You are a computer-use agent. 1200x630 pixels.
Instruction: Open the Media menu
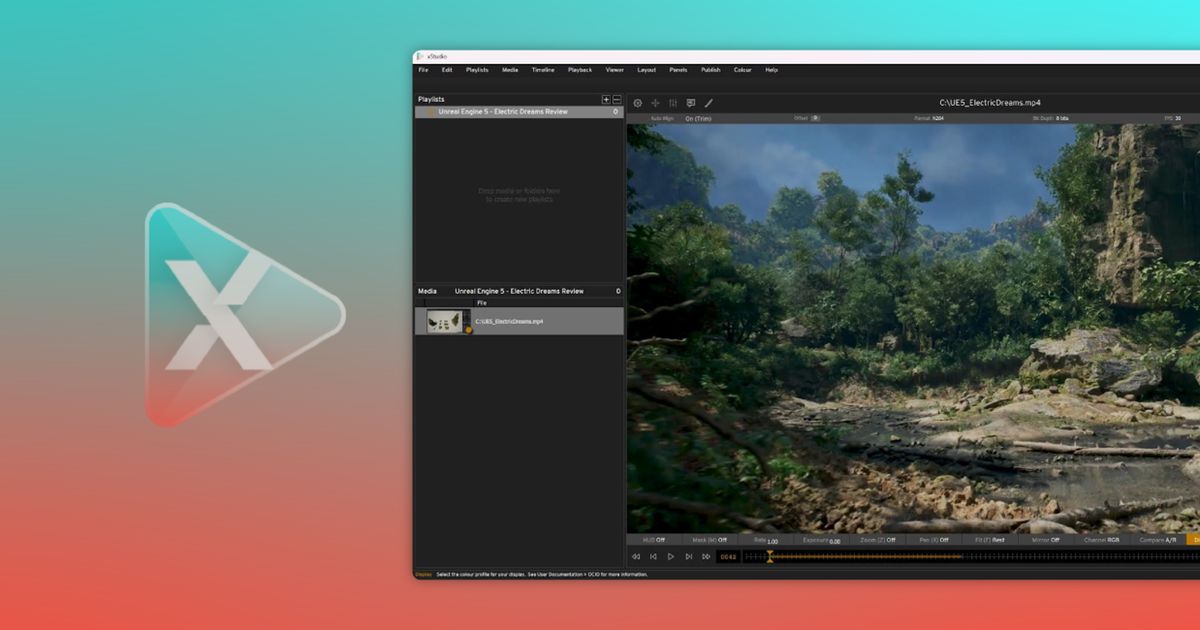(510, 70)
